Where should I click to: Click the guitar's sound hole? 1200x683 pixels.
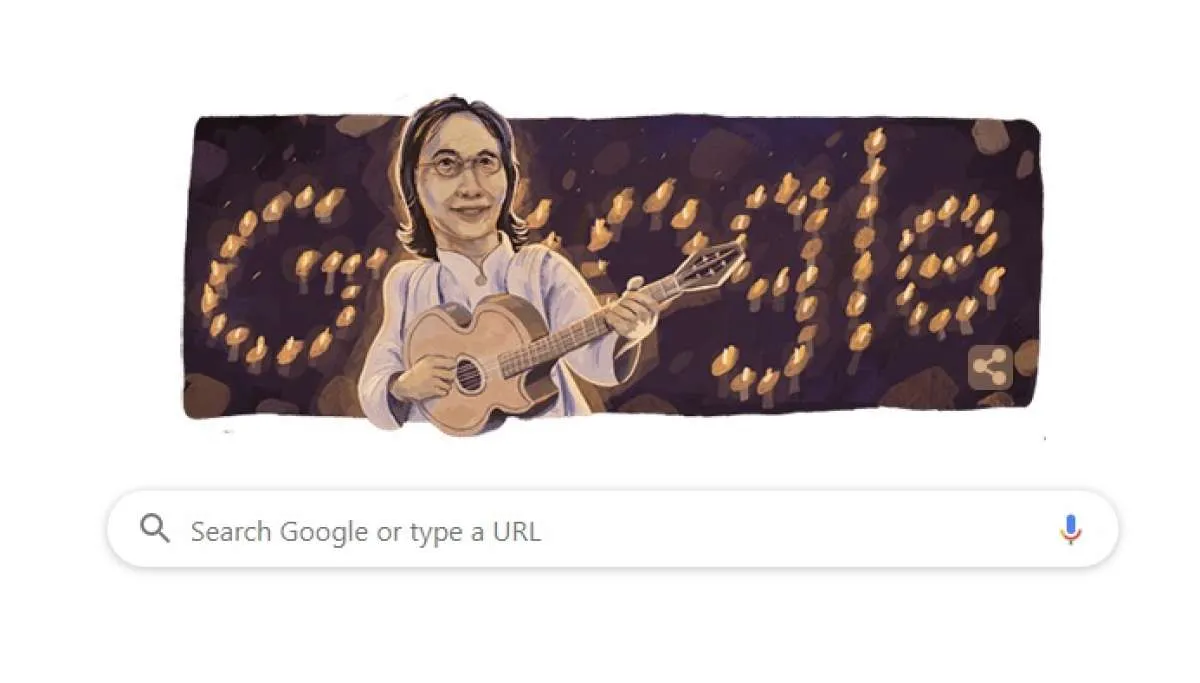467,373
